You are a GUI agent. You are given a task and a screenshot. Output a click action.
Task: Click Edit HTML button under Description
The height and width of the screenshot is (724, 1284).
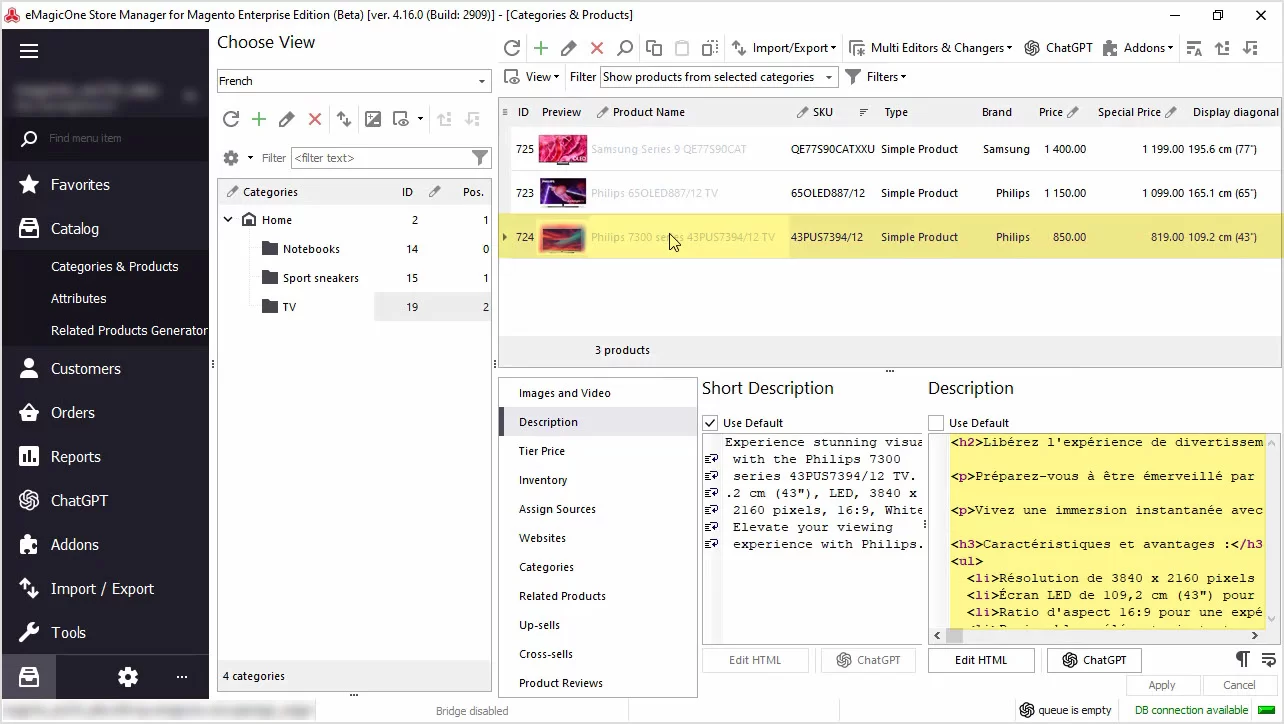coord(981,660)
